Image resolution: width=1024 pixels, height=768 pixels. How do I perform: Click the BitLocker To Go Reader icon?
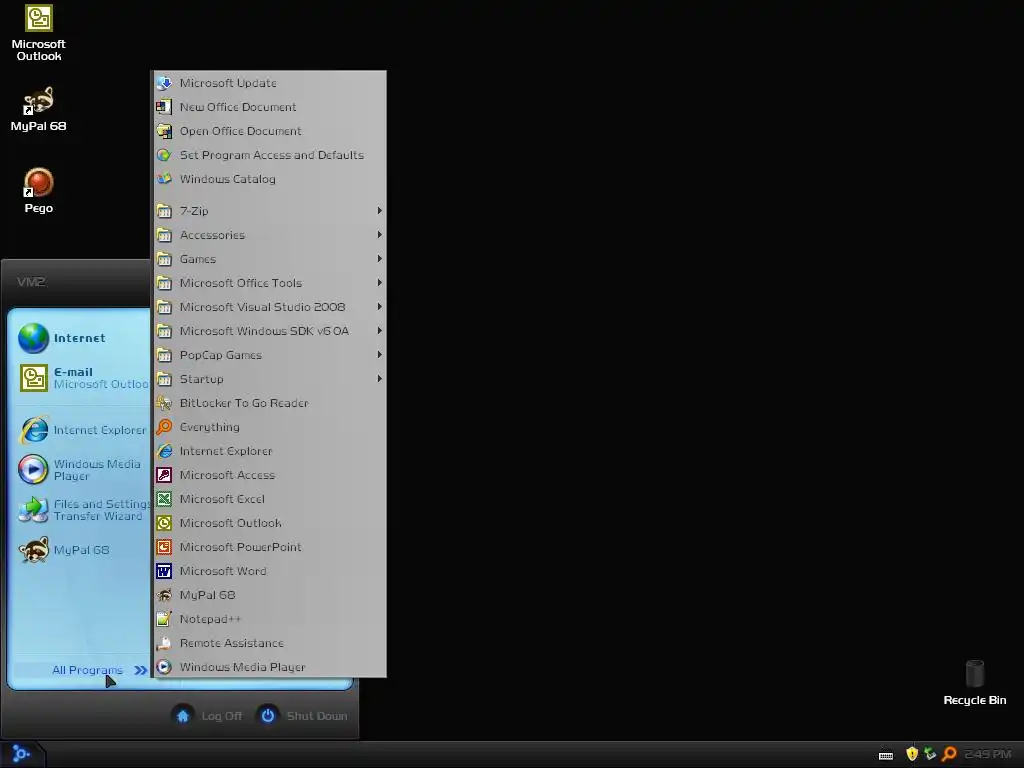pos(164,403)
